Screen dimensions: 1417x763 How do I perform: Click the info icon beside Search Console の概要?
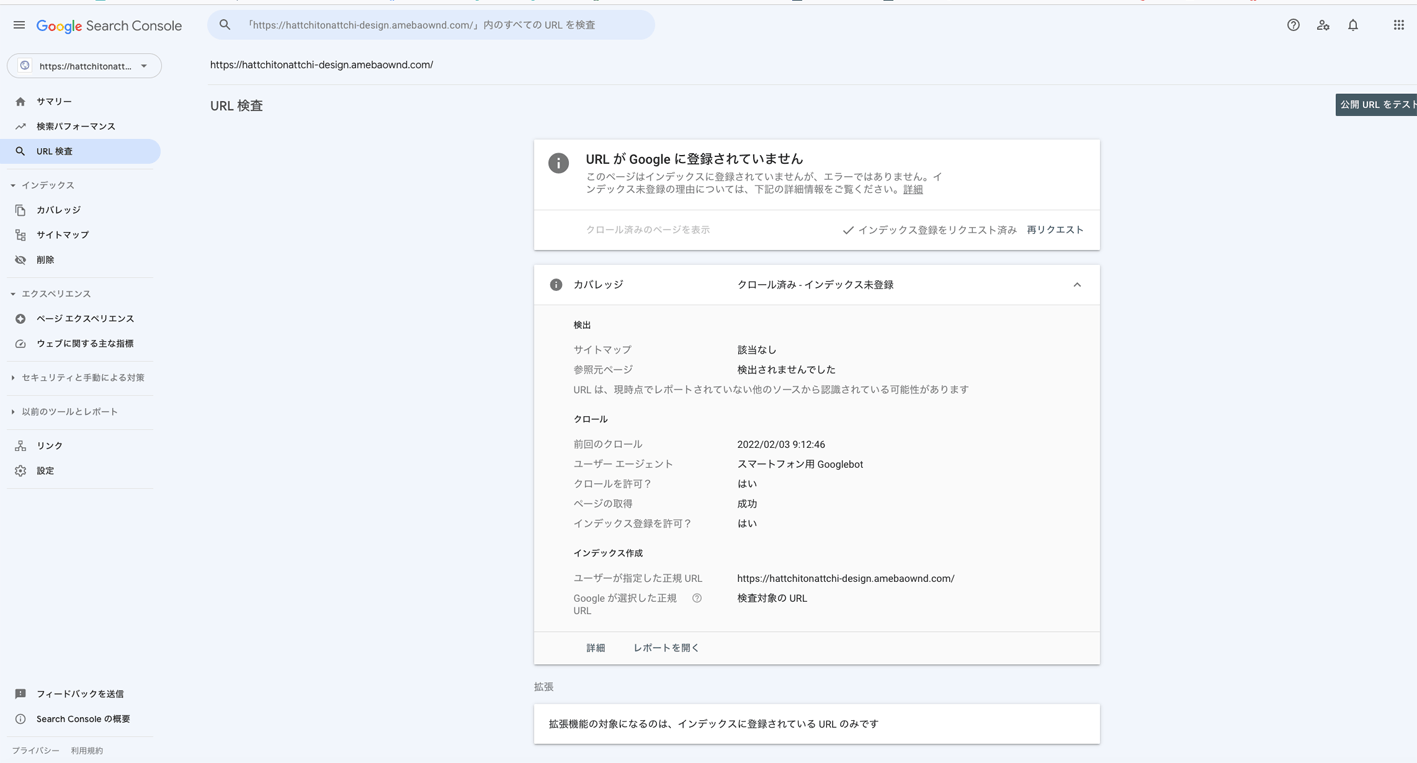[20, 719]
